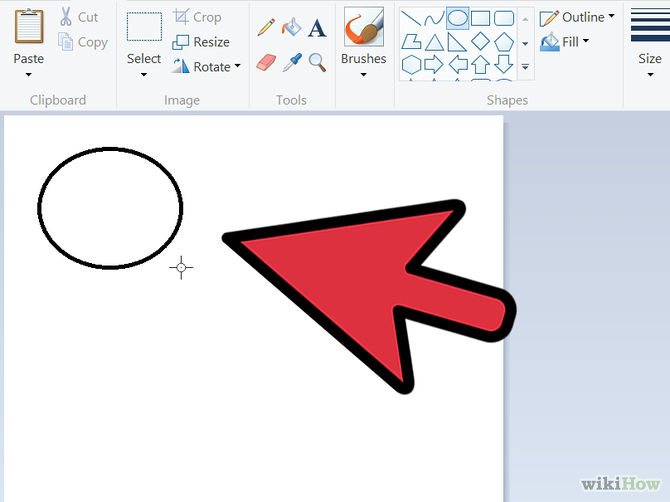670x502 pixels.
Task: Open the shape Fill dropdown
Action: click(x=564, y=42)
